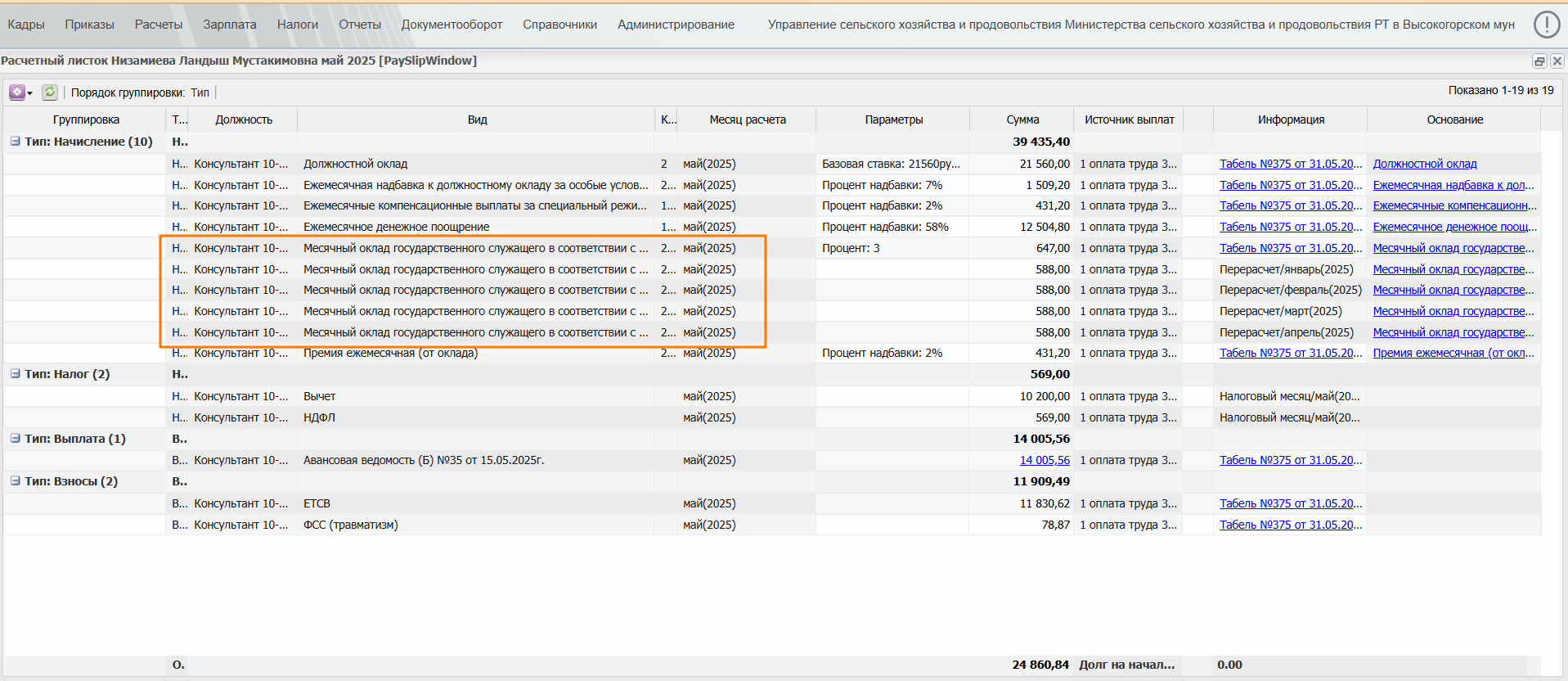The height and width of the screenshot is (681, 1568).
Task: Select the Премия ежемесячная (от оклада) cell
Action: coord(476,353)
